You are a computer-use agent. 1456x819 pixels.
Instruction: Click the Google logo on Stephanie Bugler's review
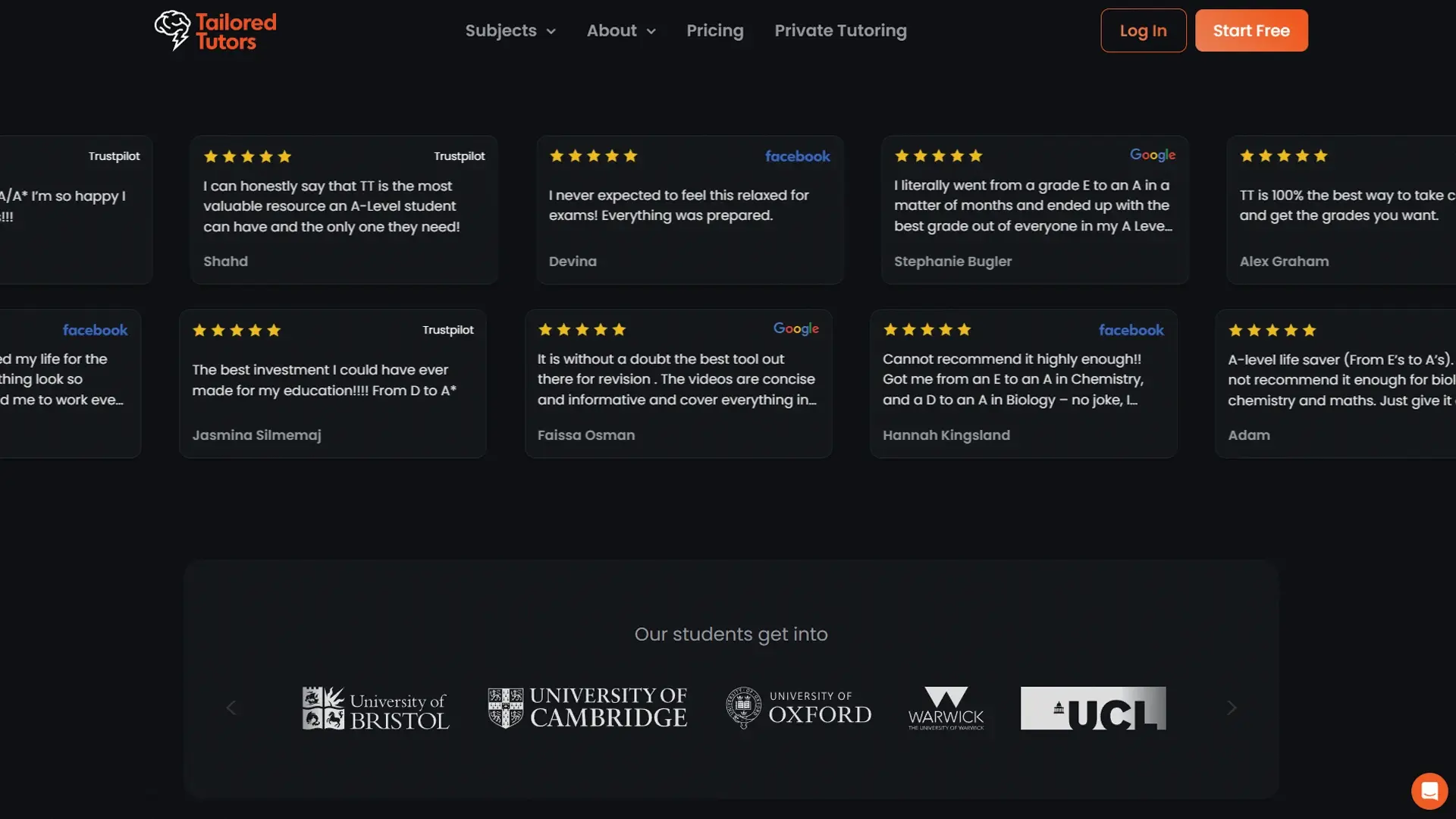1152,155
